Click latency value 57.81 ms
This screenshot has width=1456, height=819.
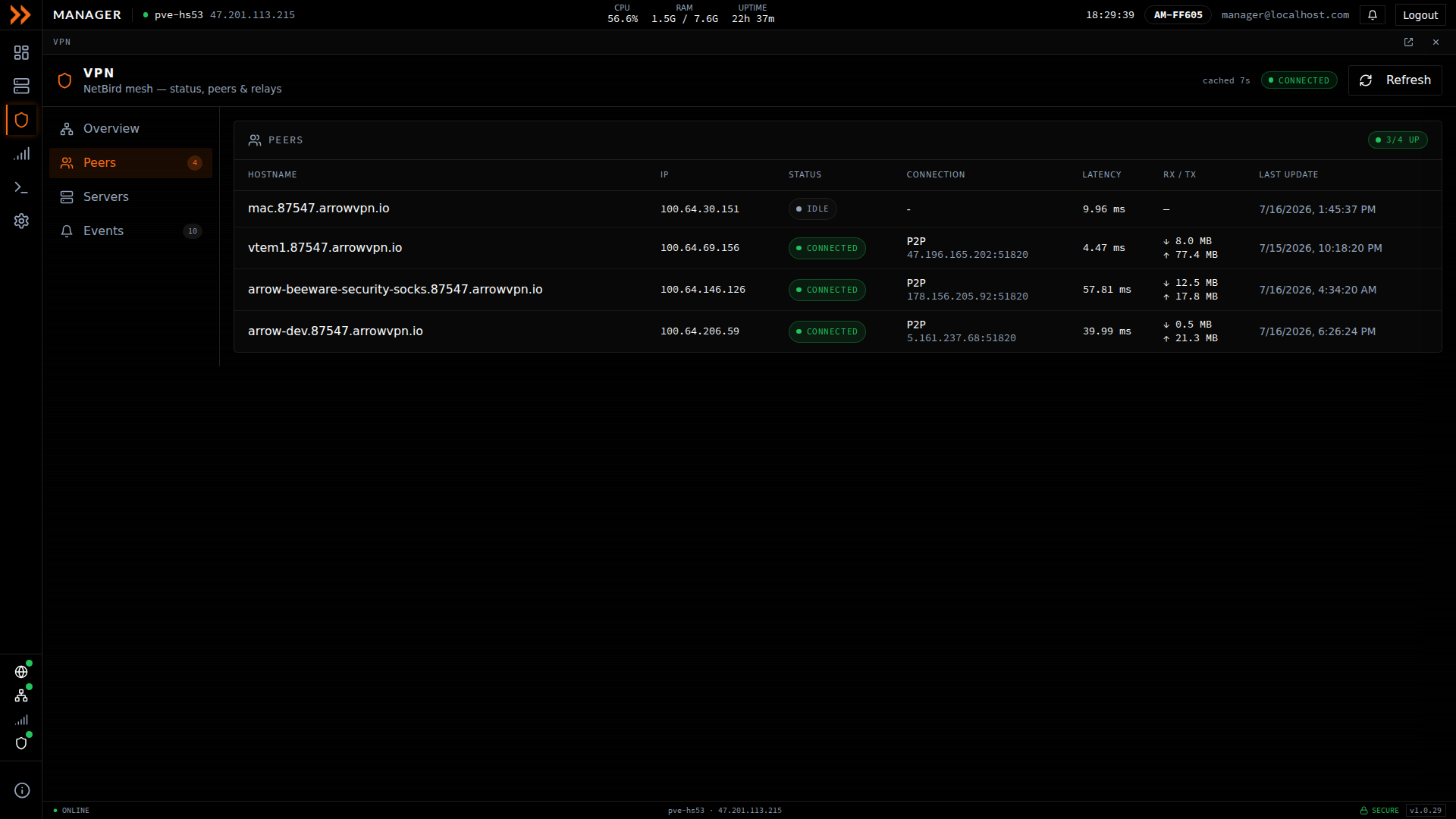pos(1106,290)
